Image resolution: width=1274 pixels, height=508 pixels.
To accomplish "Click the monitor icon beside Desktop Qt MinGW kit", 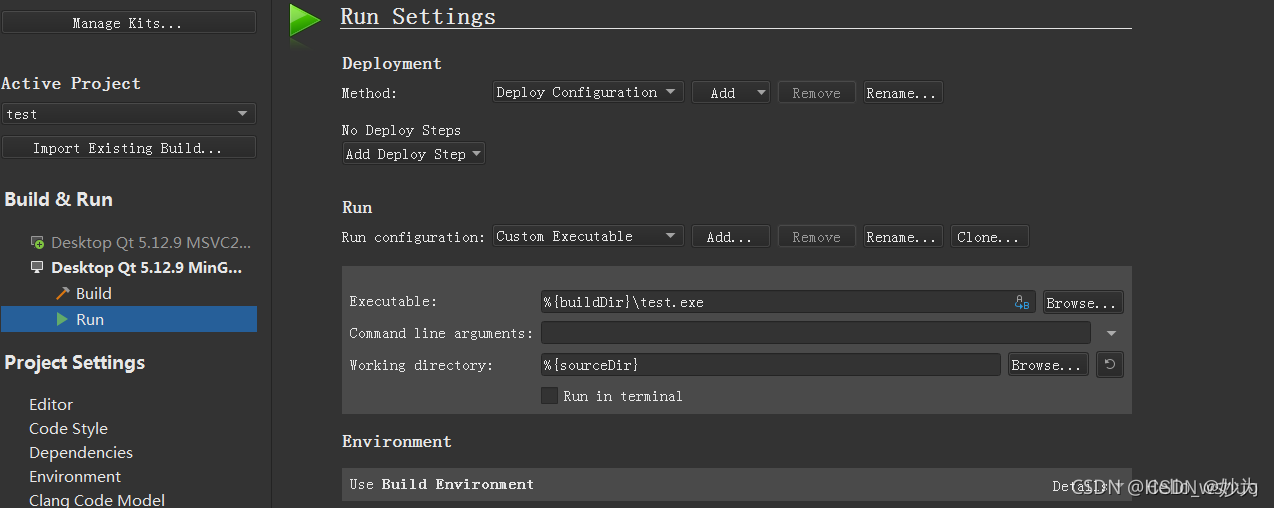I will [37, 267].
